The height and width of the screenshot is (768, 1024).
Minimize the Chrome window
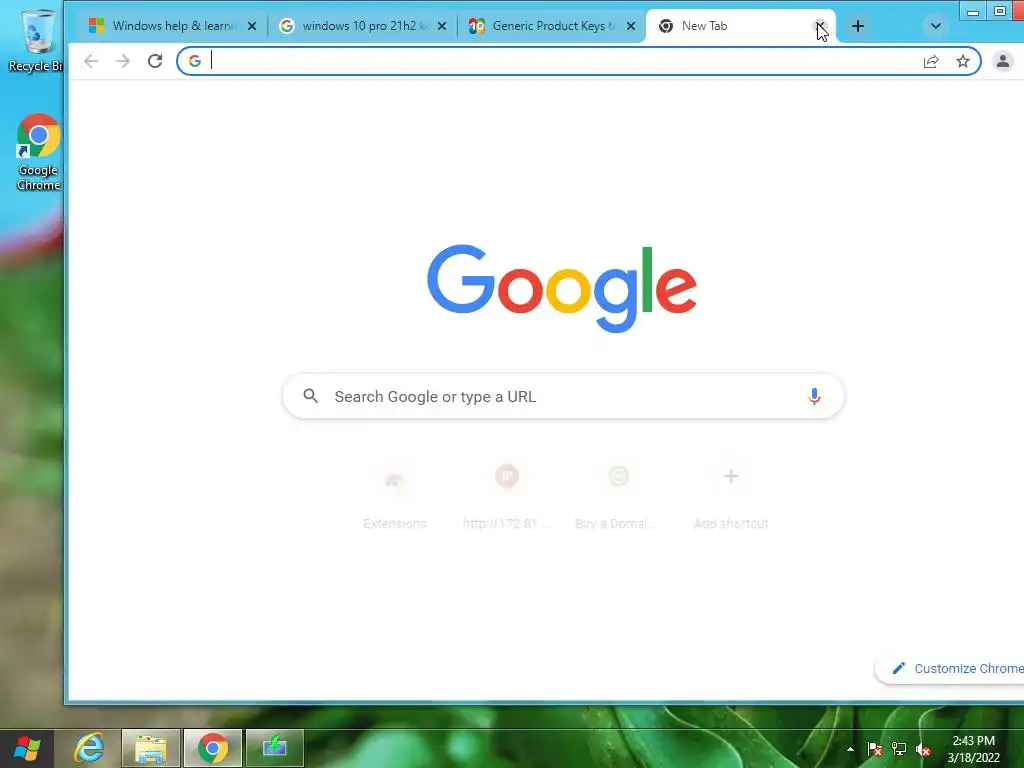(972, 11)
